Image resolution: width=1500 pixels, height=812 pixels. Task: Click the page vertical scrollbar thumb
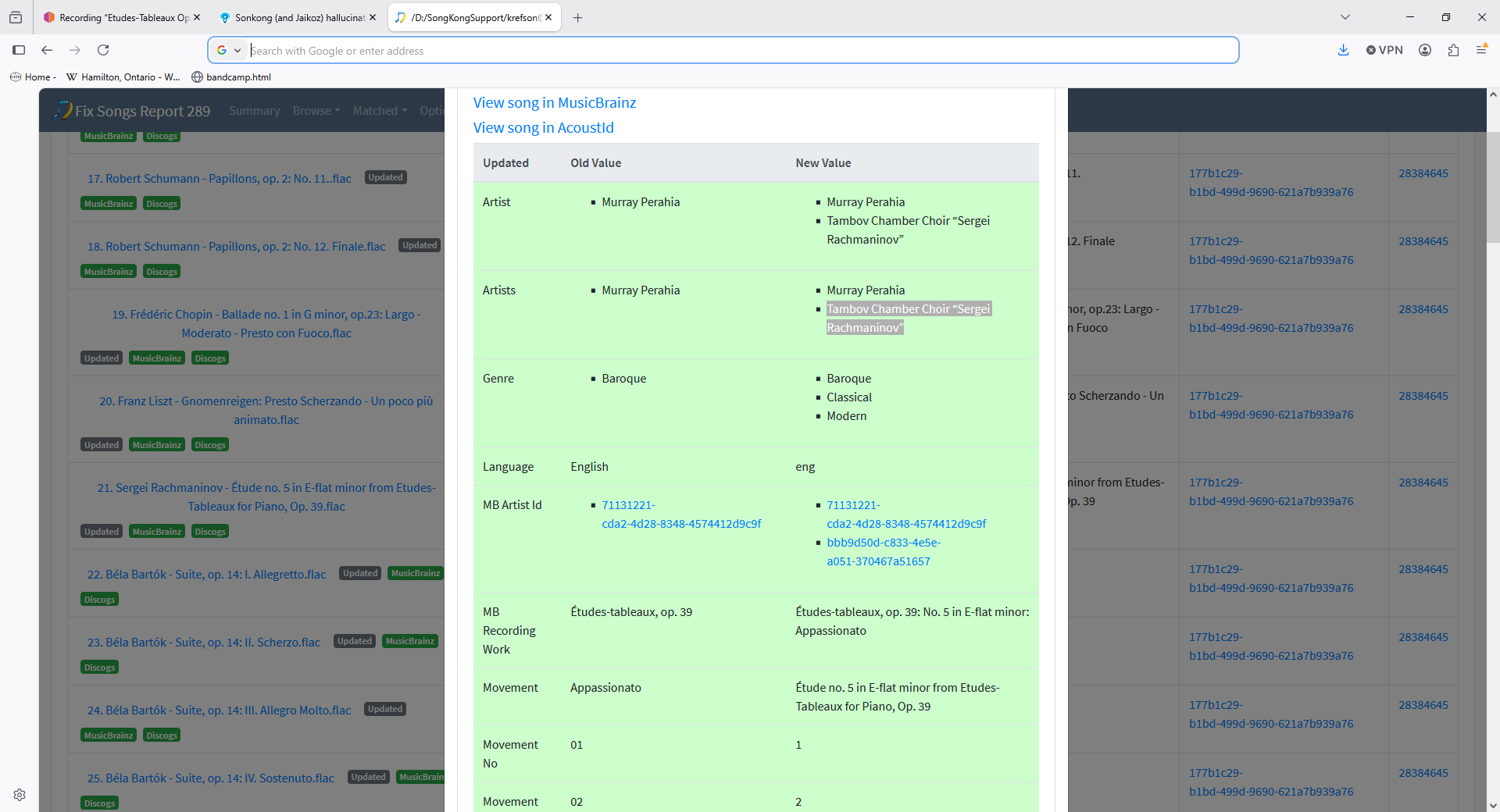(x=1493, y=187)
